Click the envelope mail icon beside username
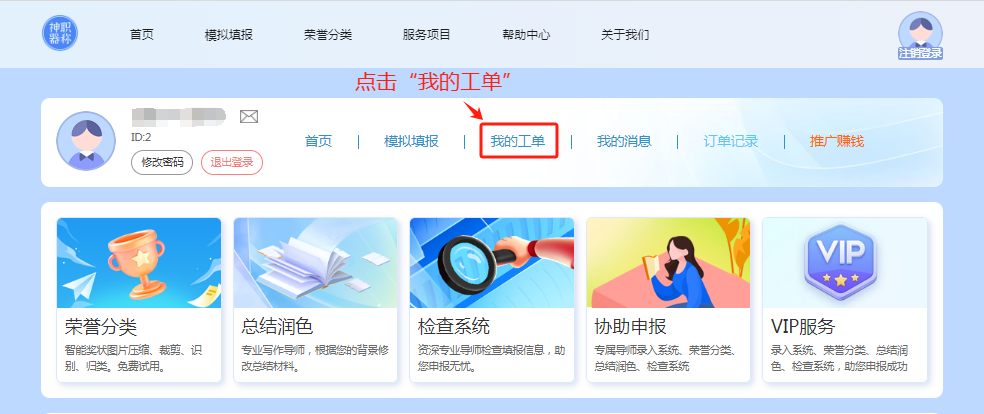 (249, 117)
